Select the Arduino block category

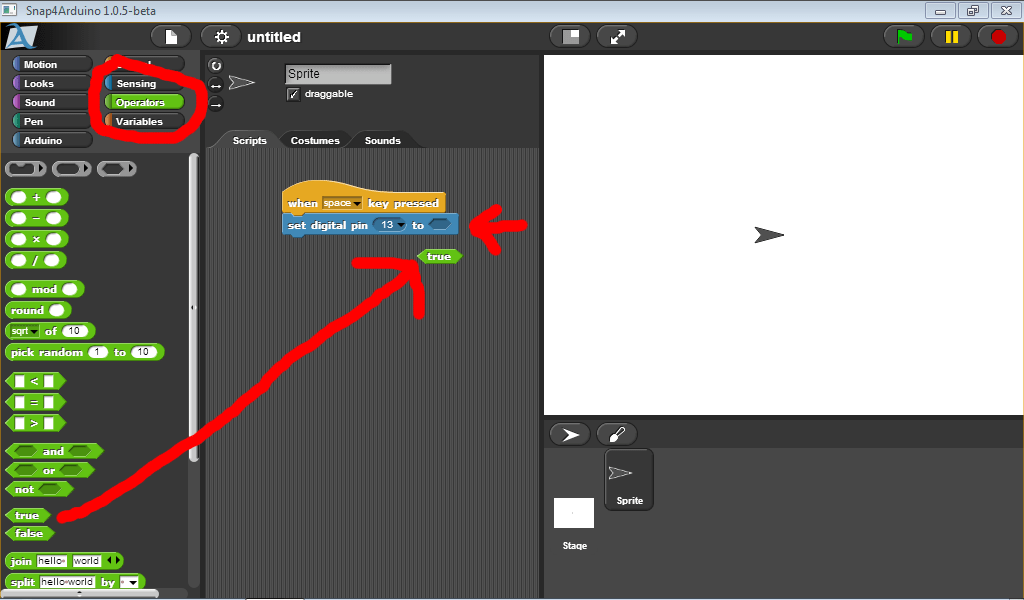click(52, 140)
